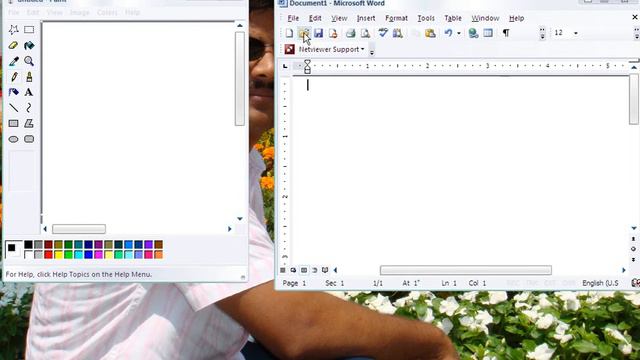Open the Window menu in Word
Viewport: 640px width, 360px height.
485,18
